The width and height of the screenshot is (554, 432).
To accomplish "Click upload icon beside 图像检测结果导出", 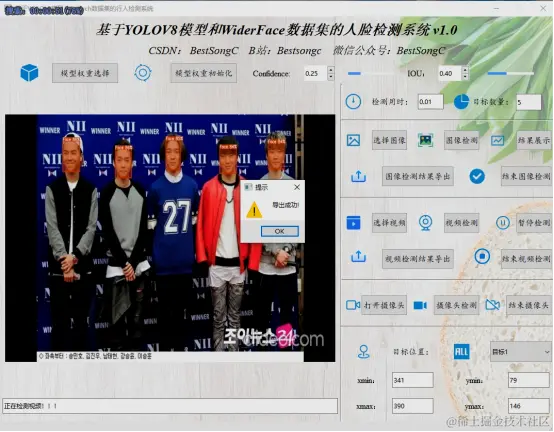I will pos(358,176).
